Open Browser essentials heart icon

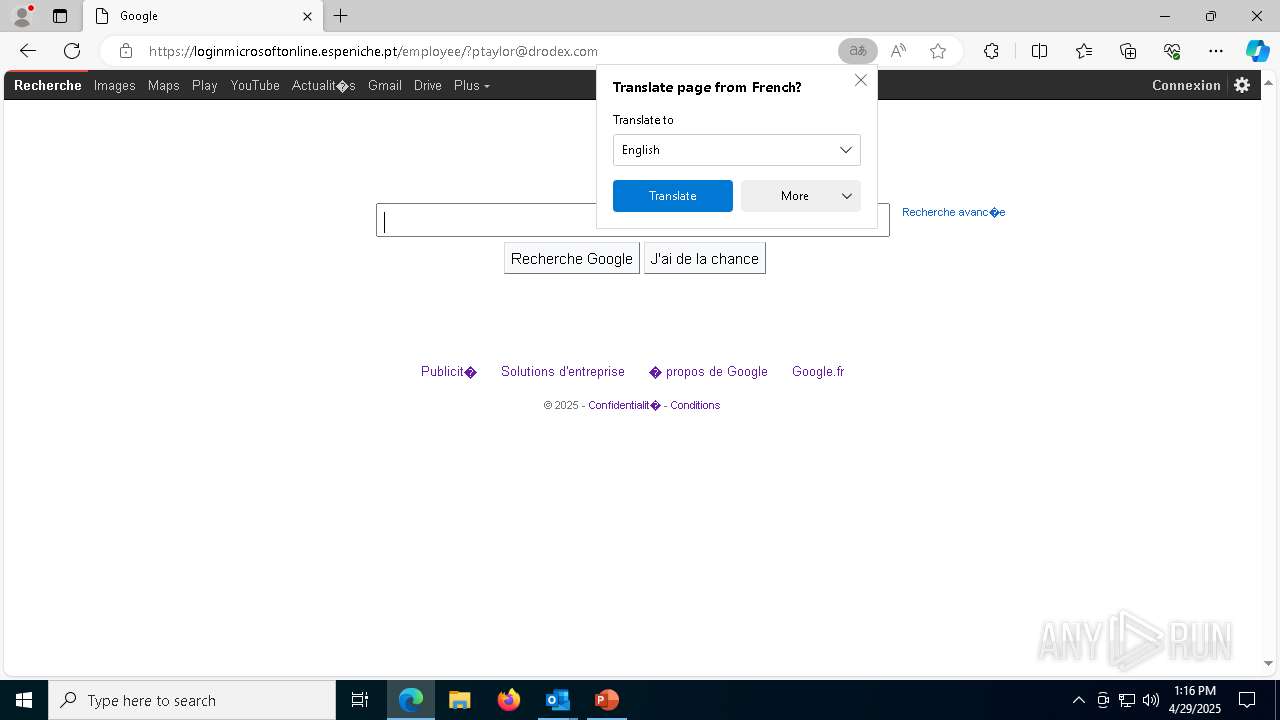click(1172, 51)
